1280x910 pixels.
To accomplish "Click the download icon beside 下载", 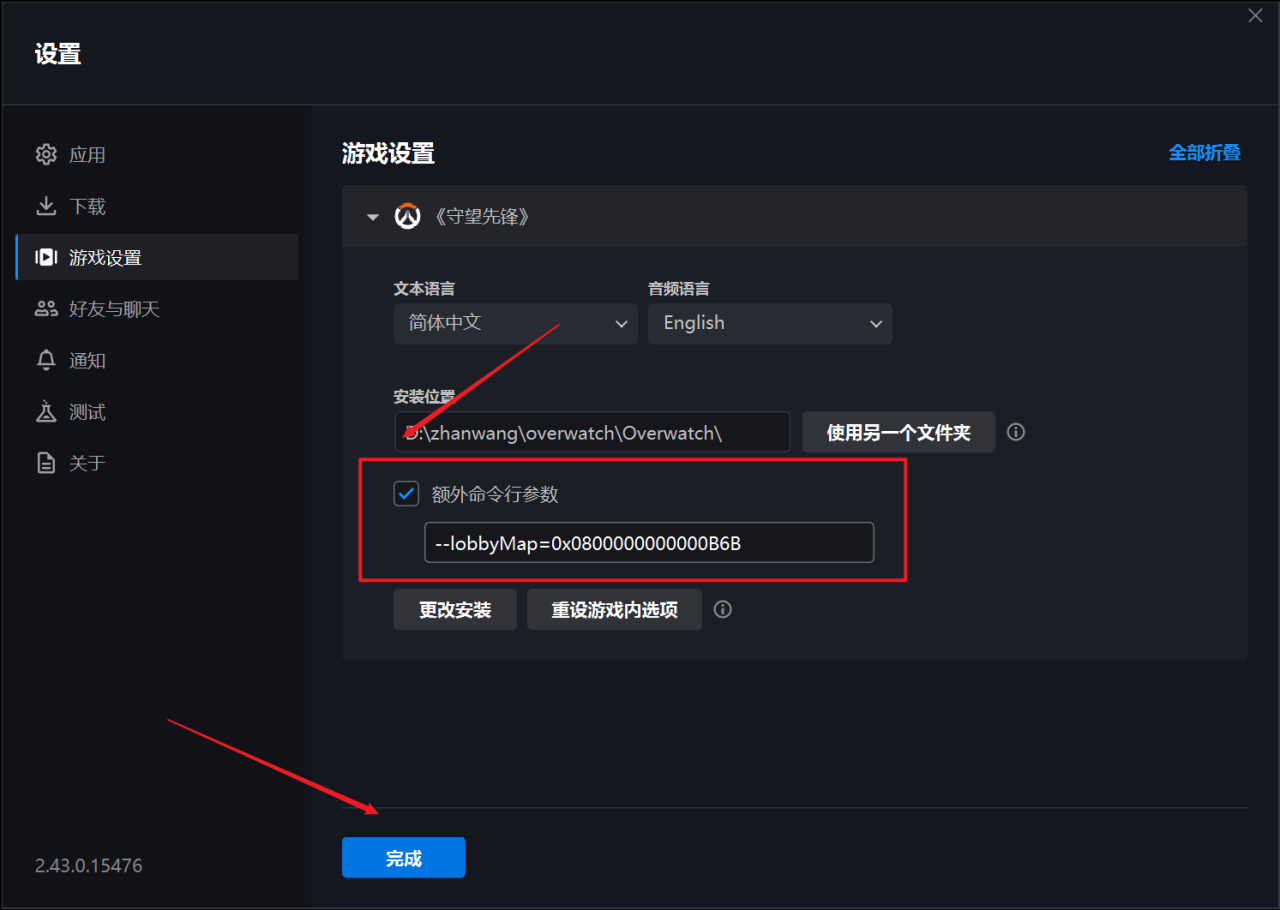I will pyautogui.click(x=46, y=206).
